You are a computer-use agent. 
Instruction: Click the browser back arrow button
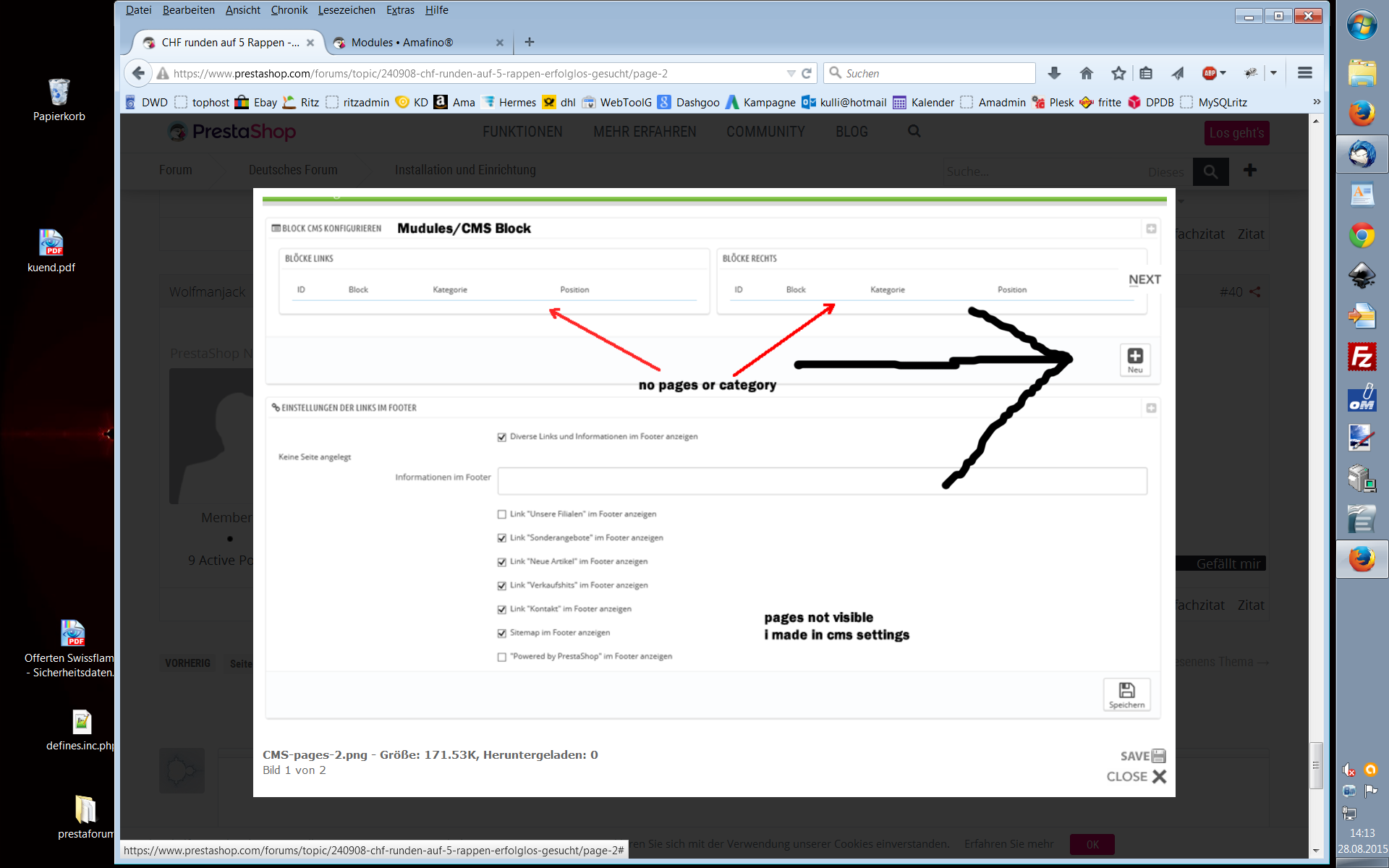[x=138, y=73]
